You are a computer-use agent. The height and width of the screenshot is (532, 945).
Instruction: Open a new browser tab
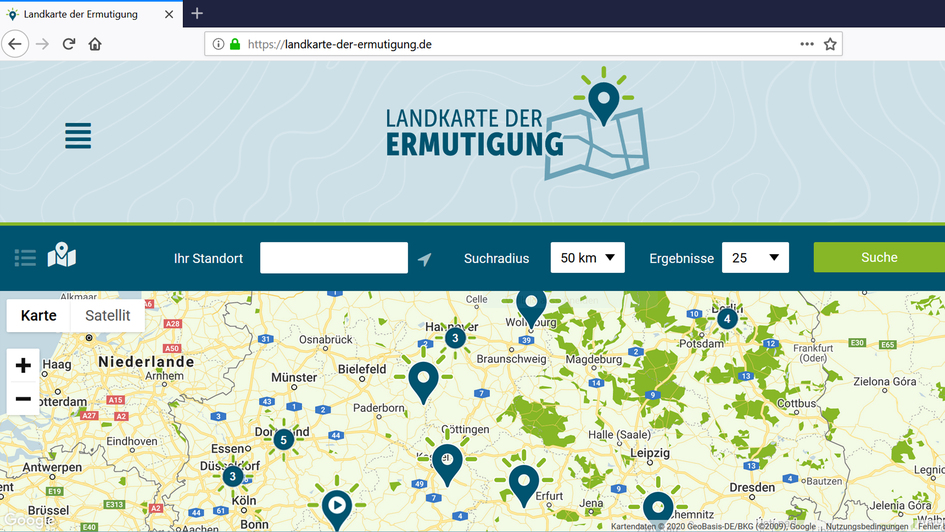(197, 13)
